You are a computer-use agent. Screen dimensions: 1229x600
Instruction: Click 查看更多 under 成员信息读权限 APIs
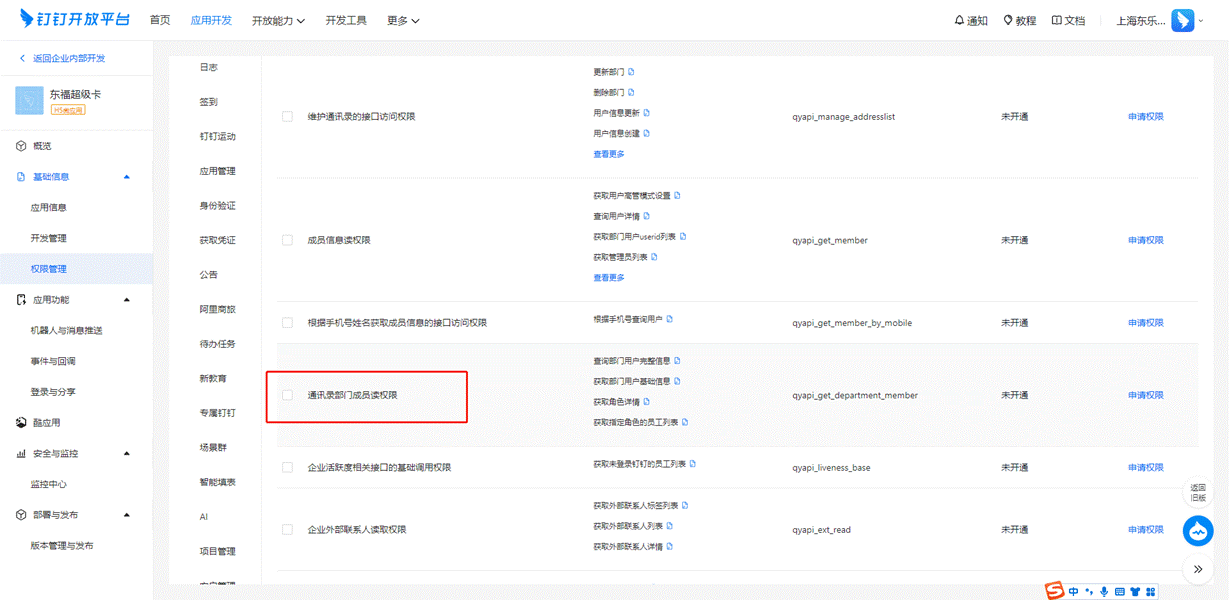pos(609,278)
